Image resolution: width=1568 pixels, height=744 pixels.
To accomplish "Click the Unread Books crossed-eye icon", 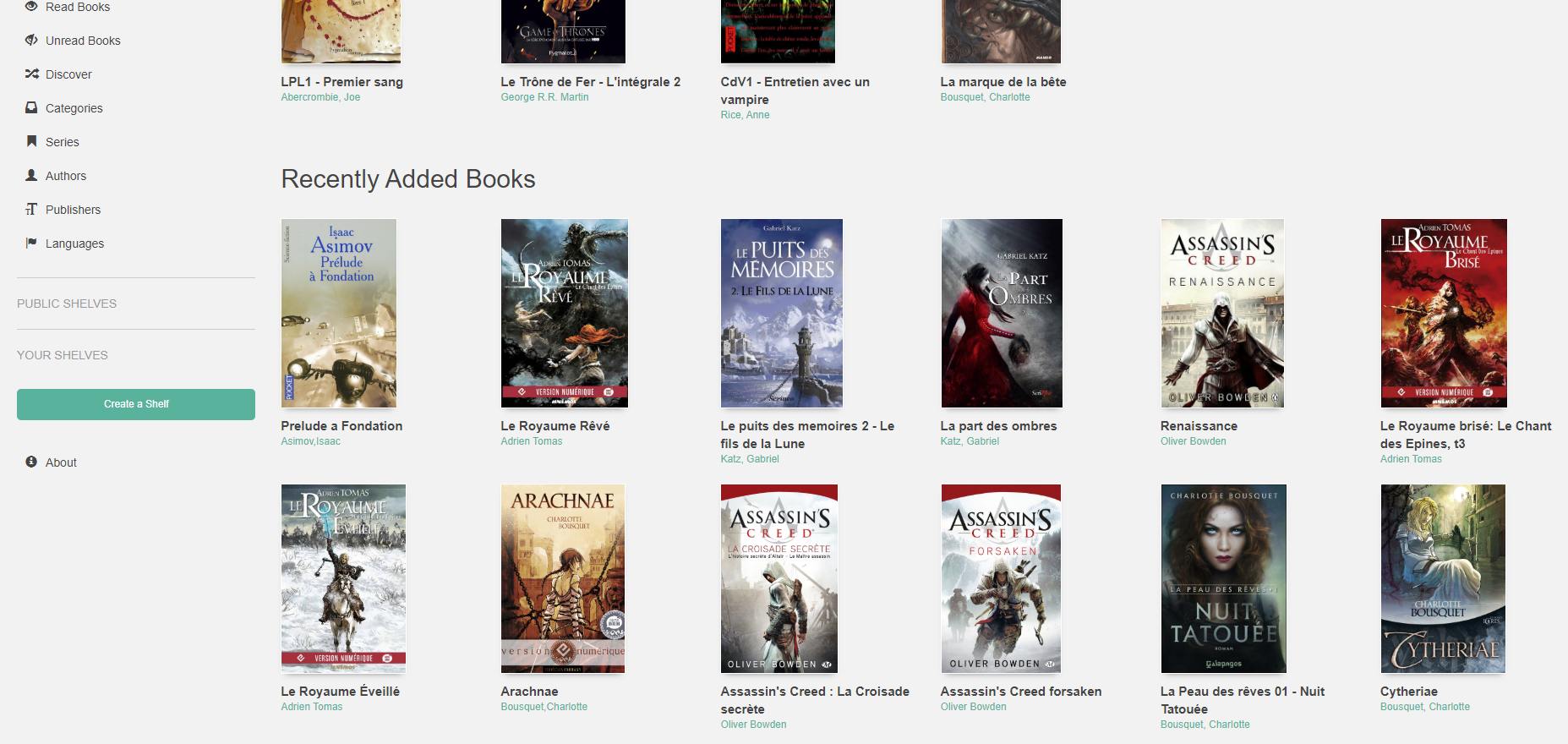I will (x=31, y=40).
